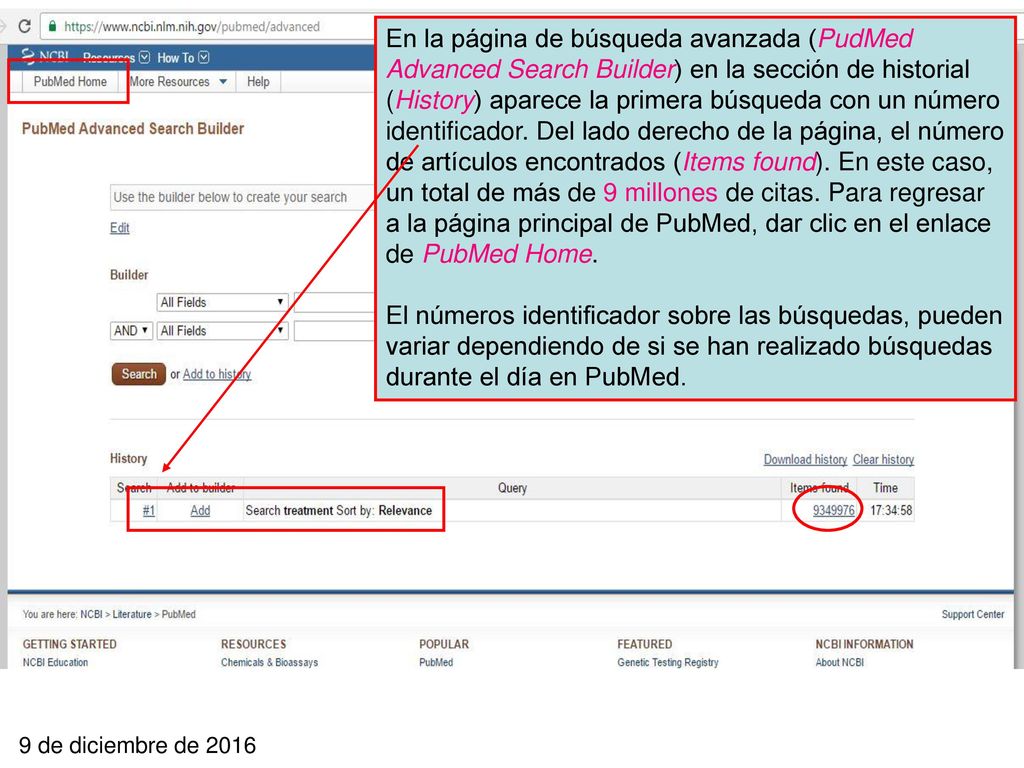Click the NCBI Education footer link
This screenshot has height=768, width=1024.
(56, 662)
